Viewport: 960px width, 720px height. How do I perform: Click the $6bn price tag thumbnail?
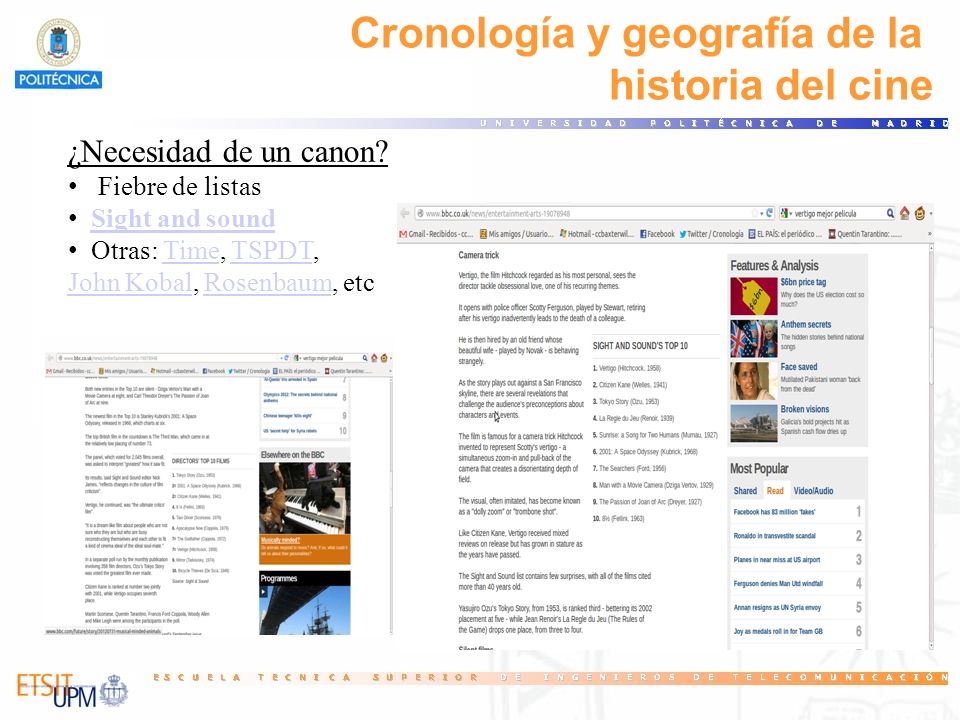(x=754, y=296)
